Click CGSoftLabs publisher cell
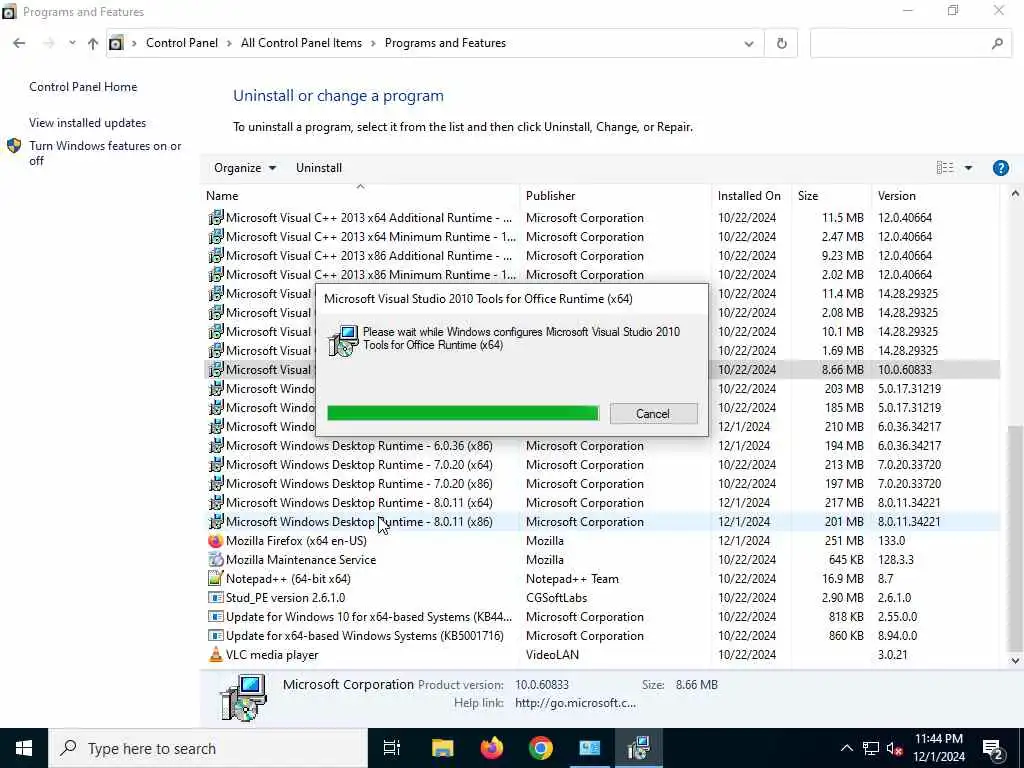 coord(556,598)
